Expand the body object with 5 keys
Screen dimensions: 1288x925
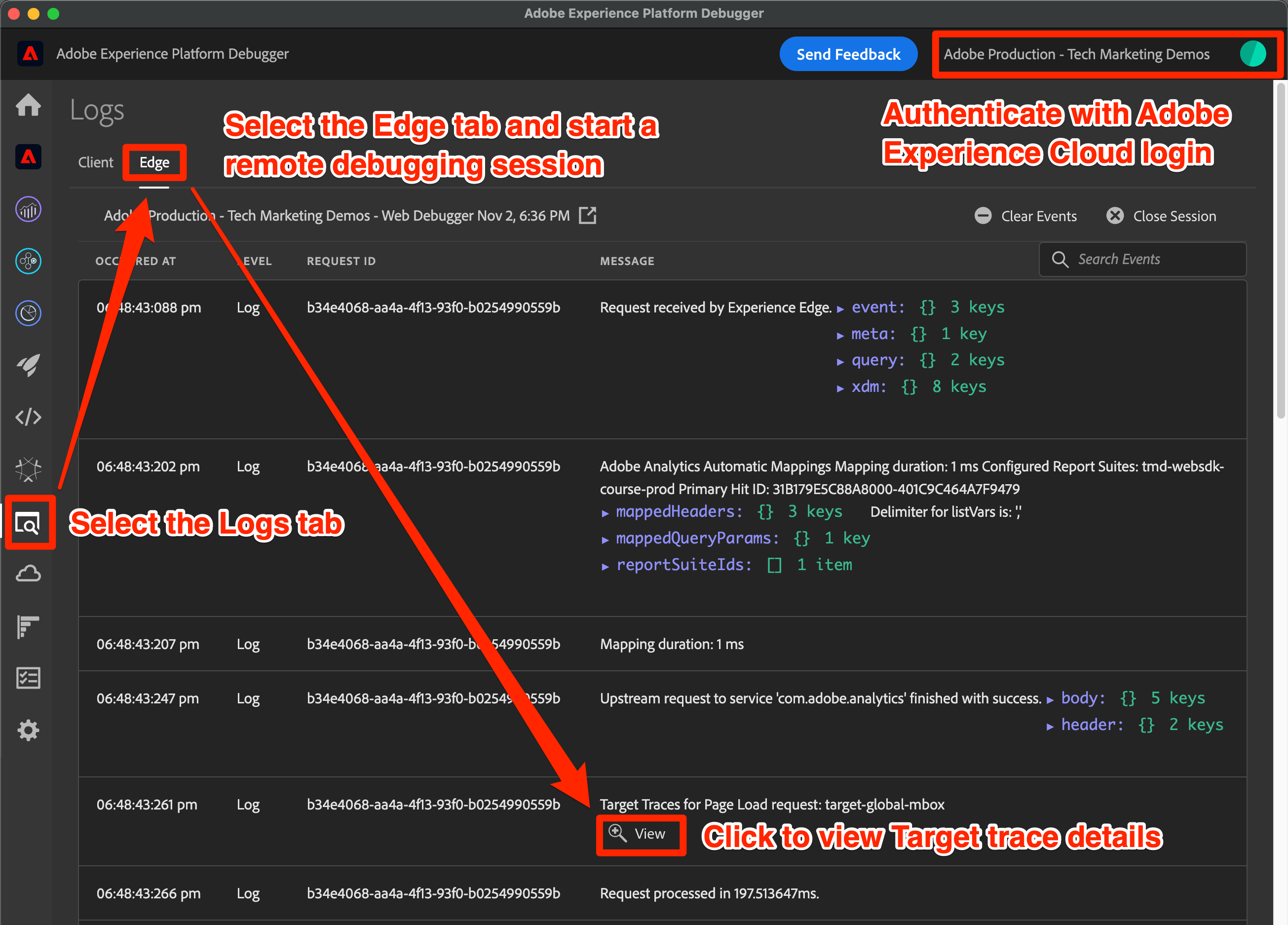pyautogui.click(x=1050, y=699)
